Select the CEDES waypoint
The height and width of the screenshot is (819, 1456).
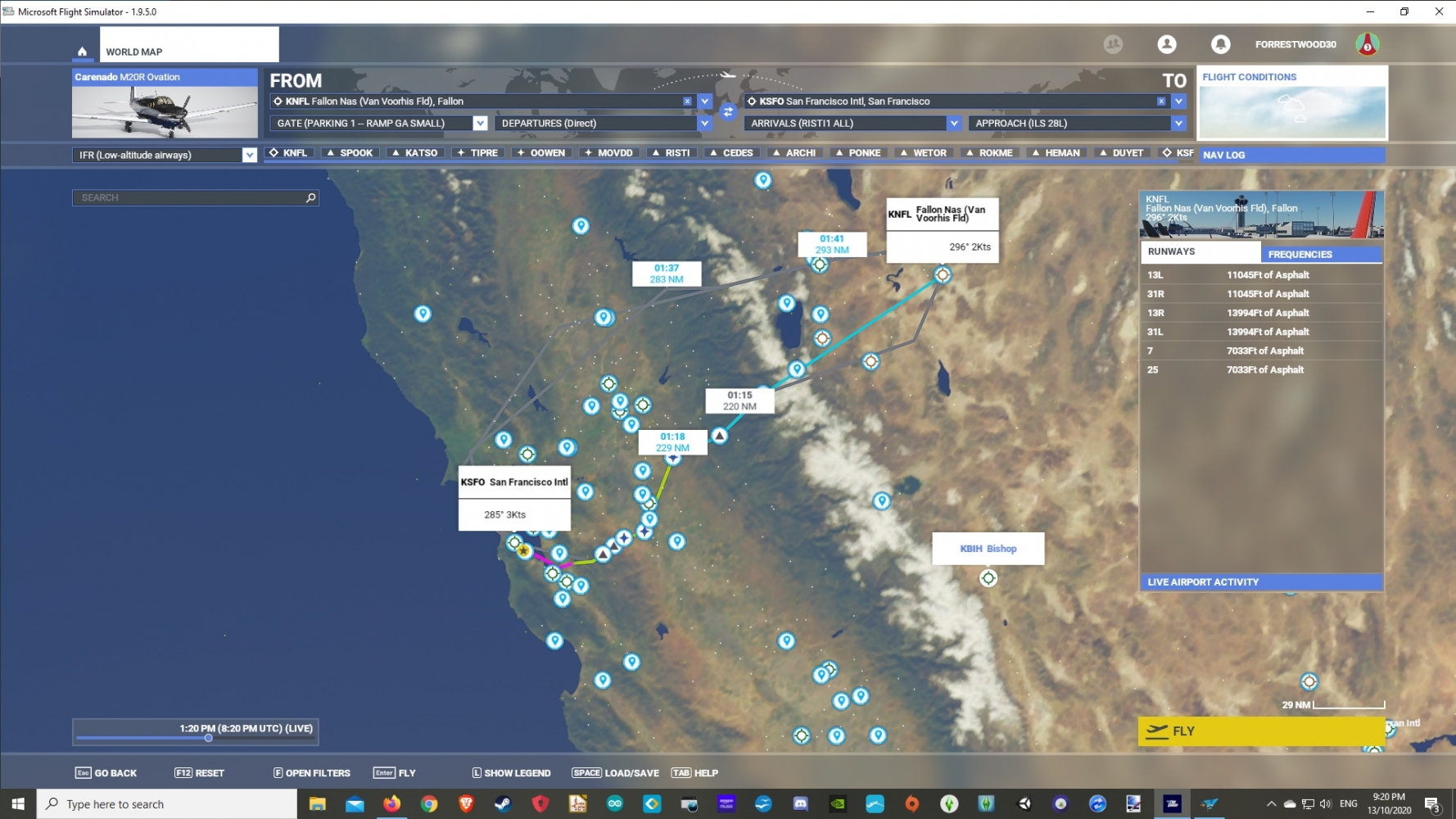tap(732, 153)
